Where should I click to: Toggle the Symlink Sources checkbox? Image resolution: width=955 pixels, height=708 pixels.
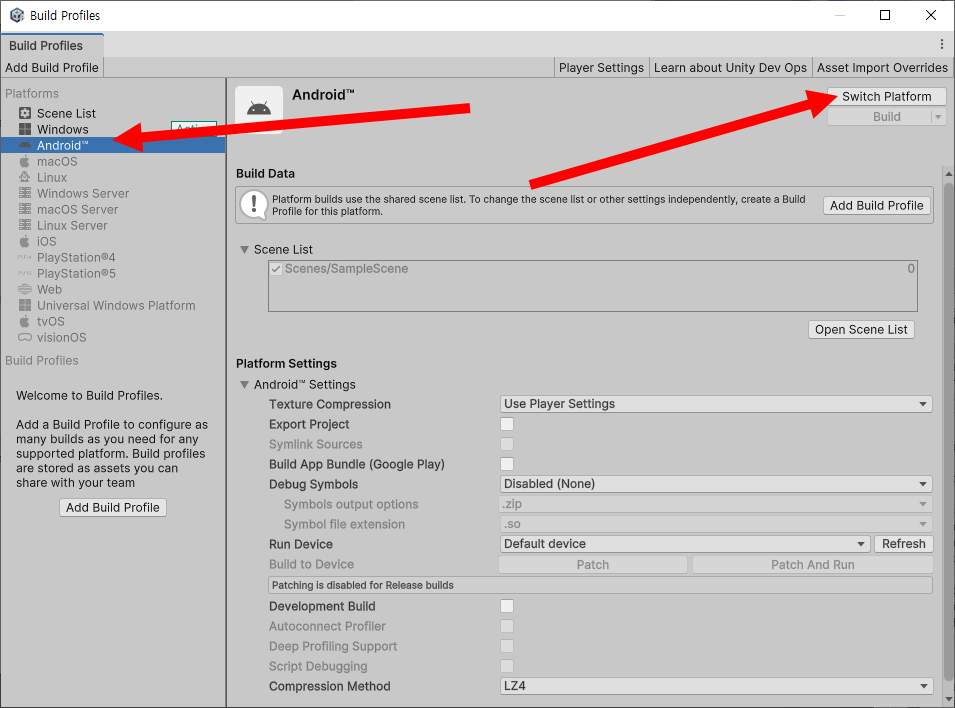tap(507, 444)
